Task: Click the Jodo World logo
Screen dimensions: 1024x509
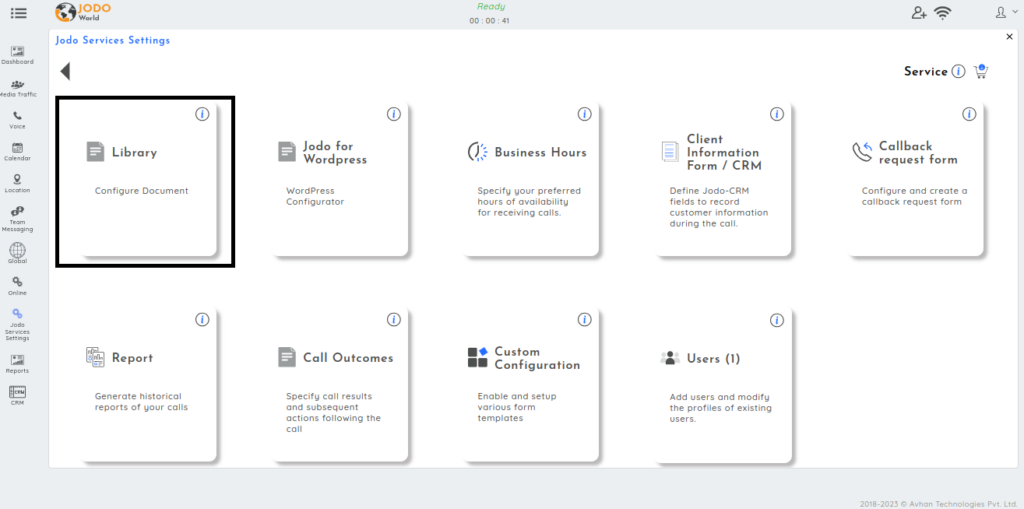Action: coord(83,12)
